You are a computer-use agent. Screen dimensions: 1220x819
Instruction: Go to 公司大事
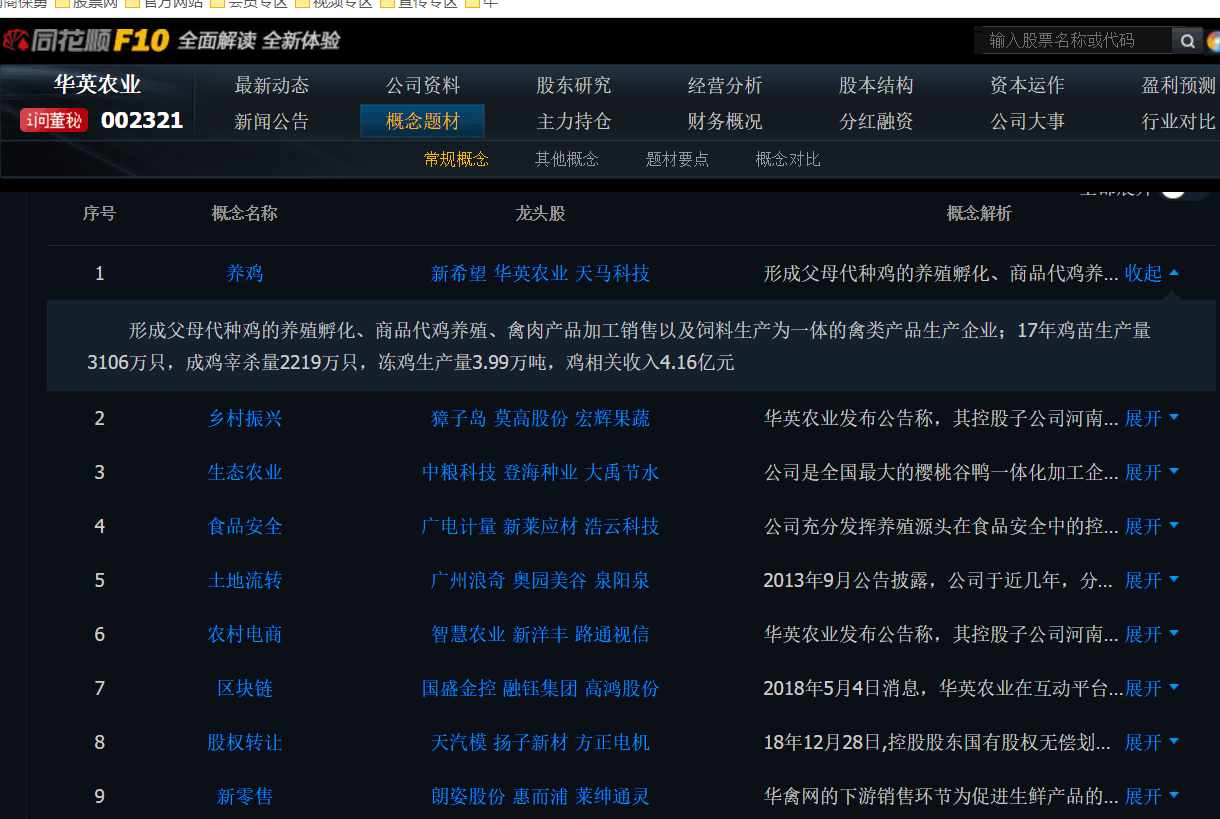(x=1027, y=122)
